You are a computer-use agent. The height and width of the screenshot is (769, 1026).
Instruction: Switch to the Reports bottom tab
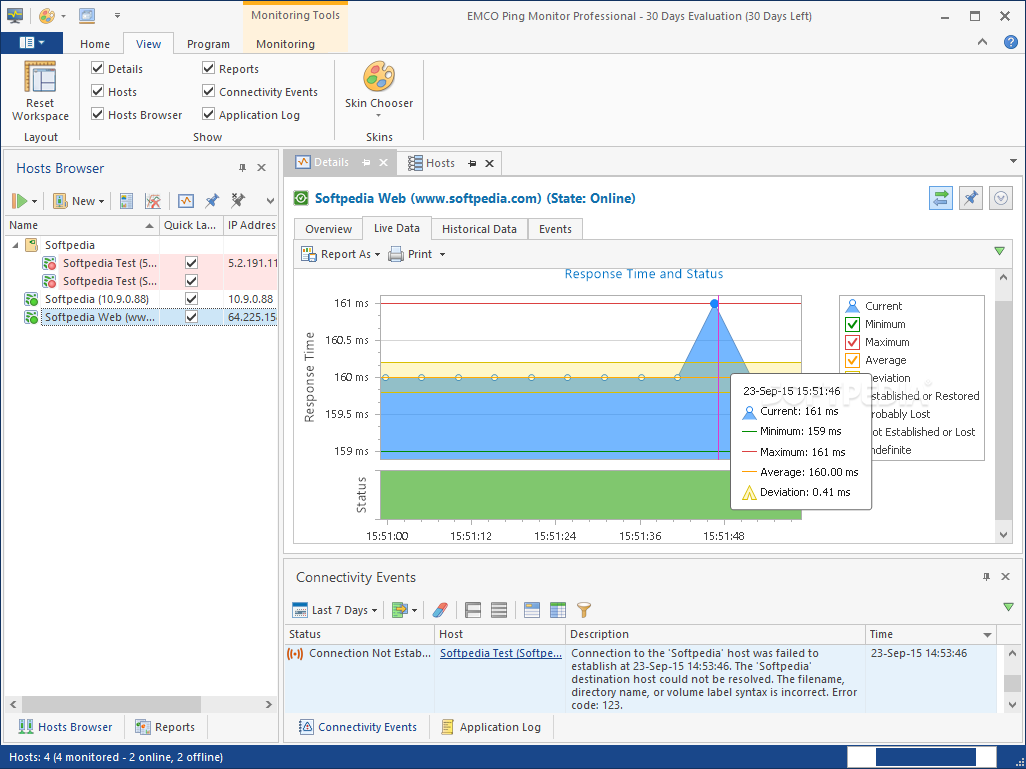(166, 727)
